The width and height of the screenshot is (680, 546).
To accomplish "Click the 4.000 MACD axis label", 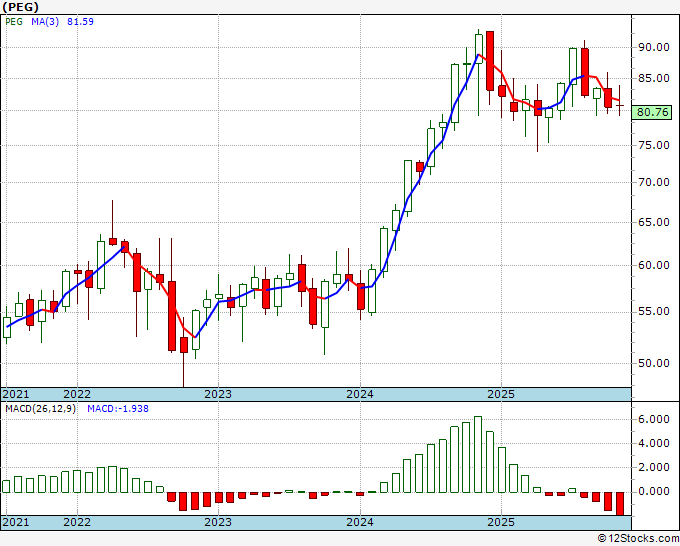I will [x=654, y=443].
